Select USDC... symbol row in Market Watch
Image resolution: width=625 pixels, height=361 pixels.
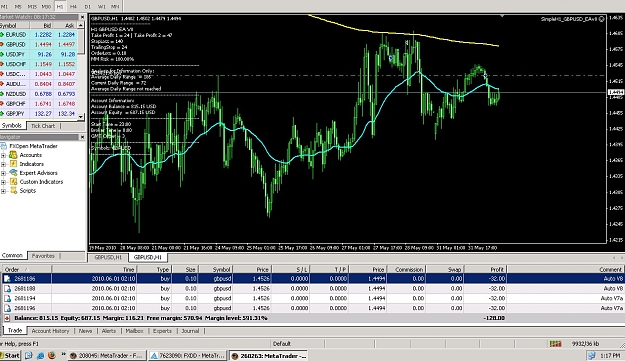click(39, 74)
